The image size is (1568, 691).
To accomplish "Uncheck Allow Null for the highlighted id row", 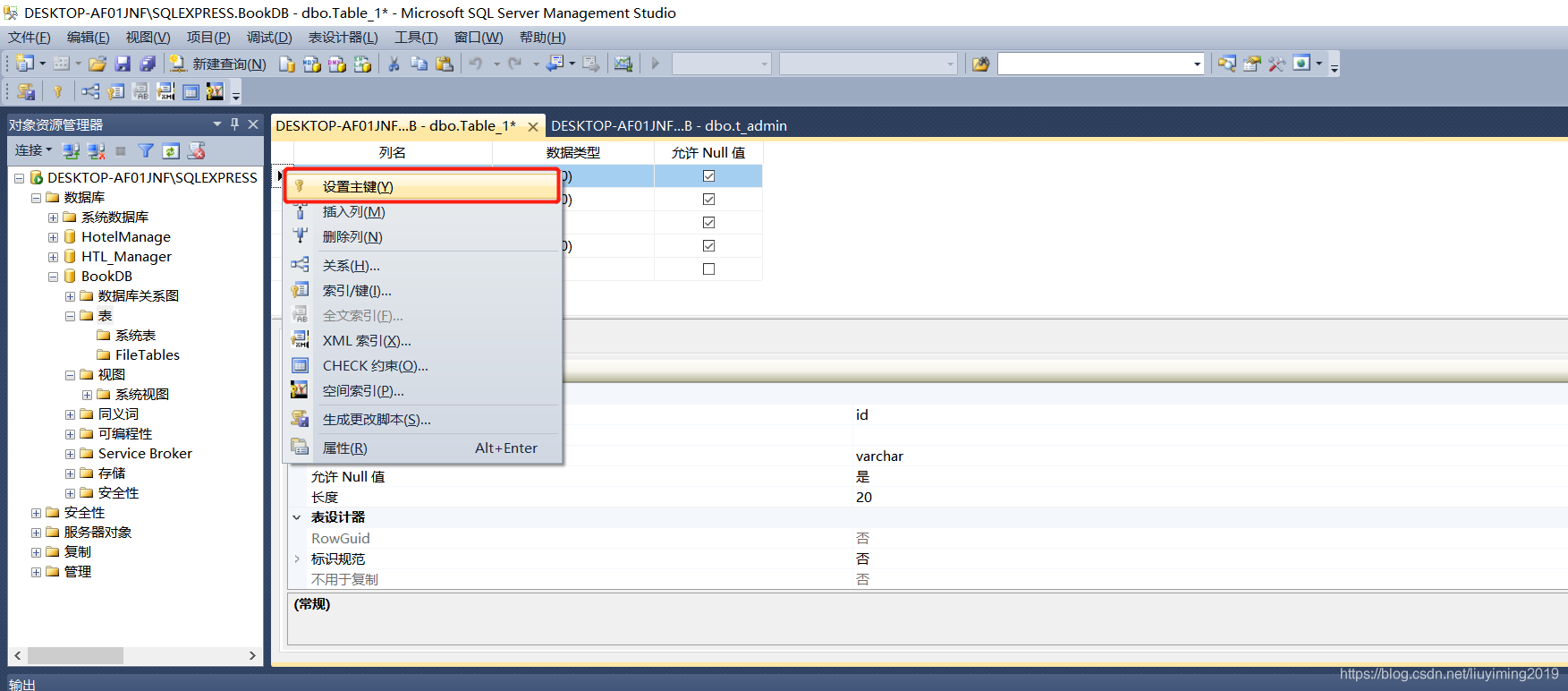I will 708,176.
